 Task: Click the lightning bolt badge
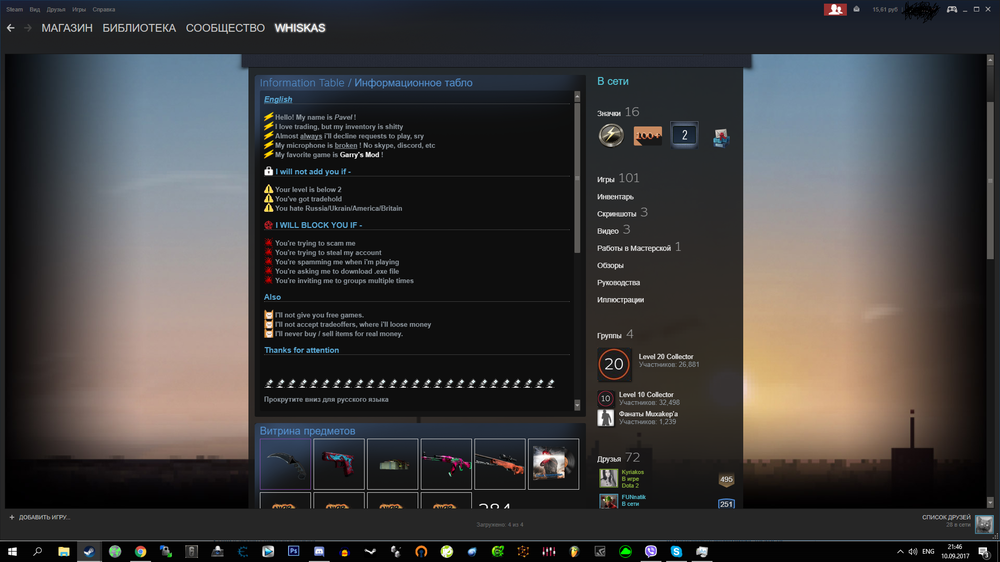coord(611,135)
